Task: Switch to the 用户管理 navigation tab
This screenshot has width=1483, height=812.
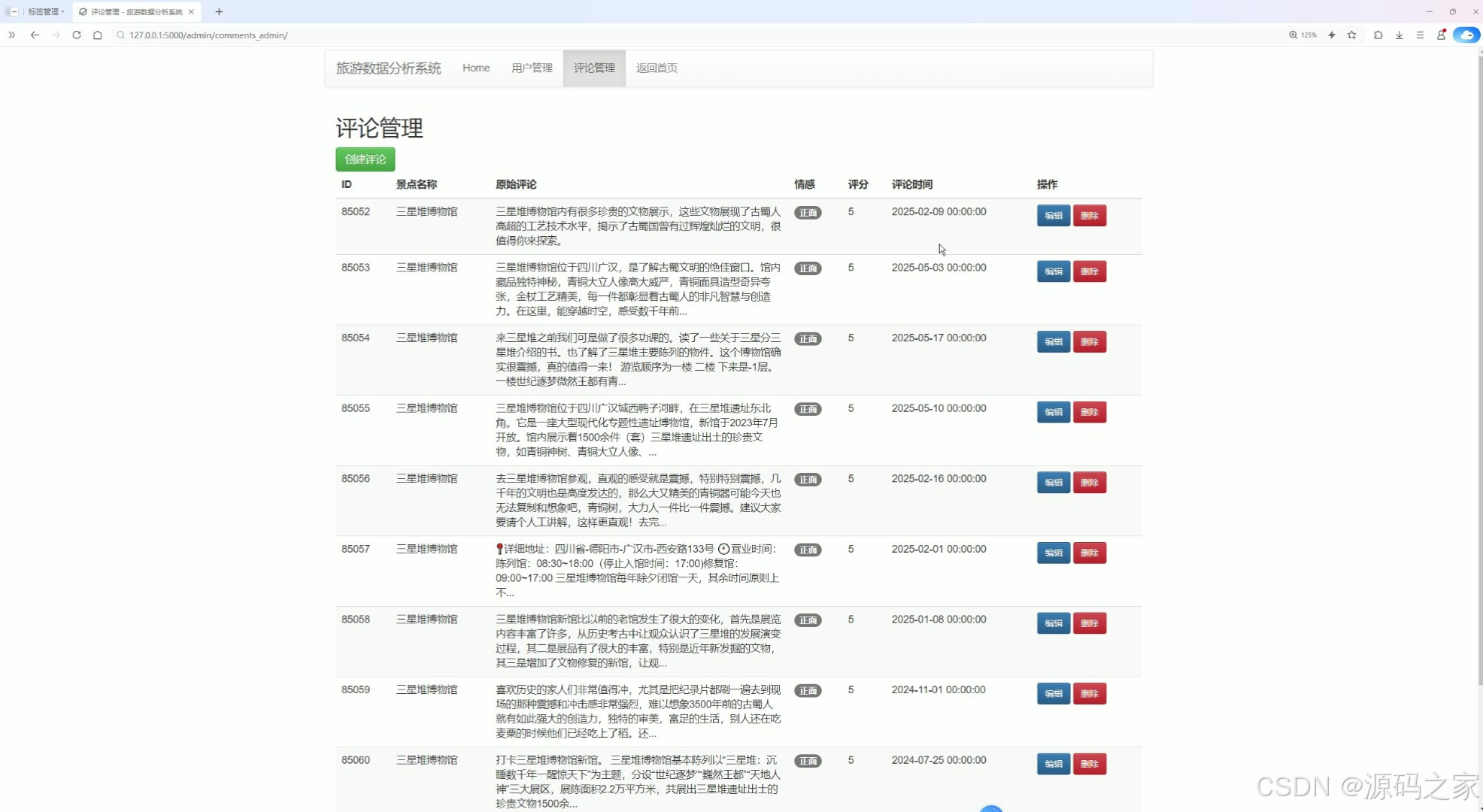Action: click(x=531, y=68)
